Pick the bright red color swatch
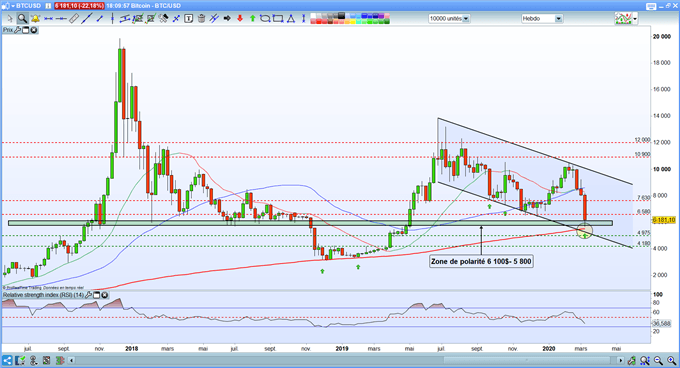 (x=319, y=21)
